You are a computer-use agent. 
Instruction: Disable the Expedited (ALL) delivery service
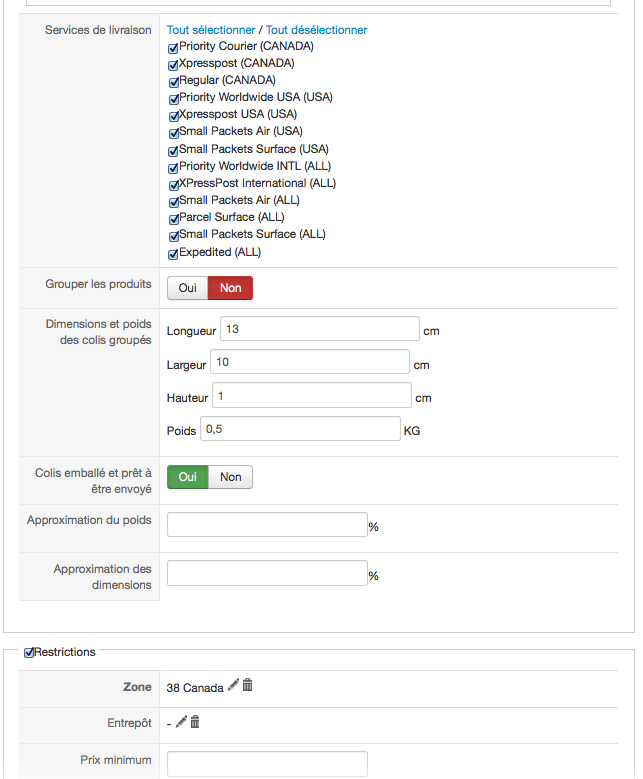tap(173, 254)
